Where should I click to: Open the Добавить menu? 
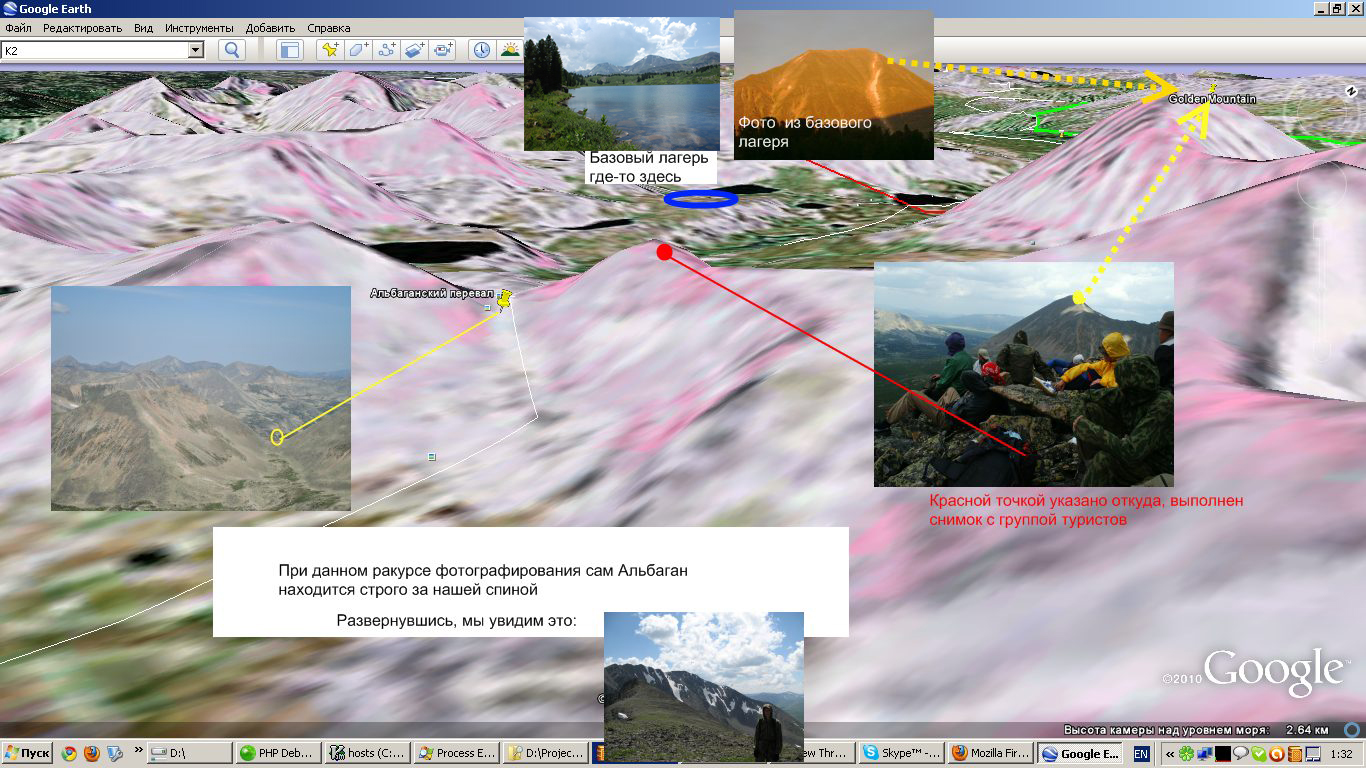pyautogui.click(x=270, y=28)
